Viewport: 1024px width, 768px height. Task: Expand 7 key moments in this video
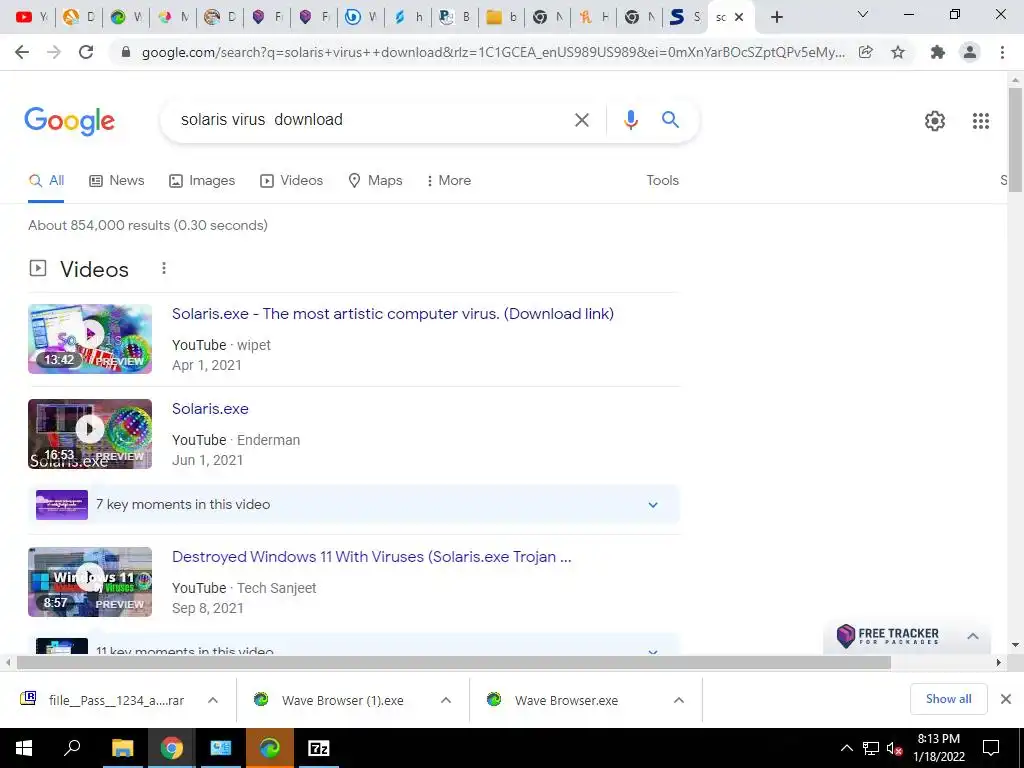coord(354,505)
